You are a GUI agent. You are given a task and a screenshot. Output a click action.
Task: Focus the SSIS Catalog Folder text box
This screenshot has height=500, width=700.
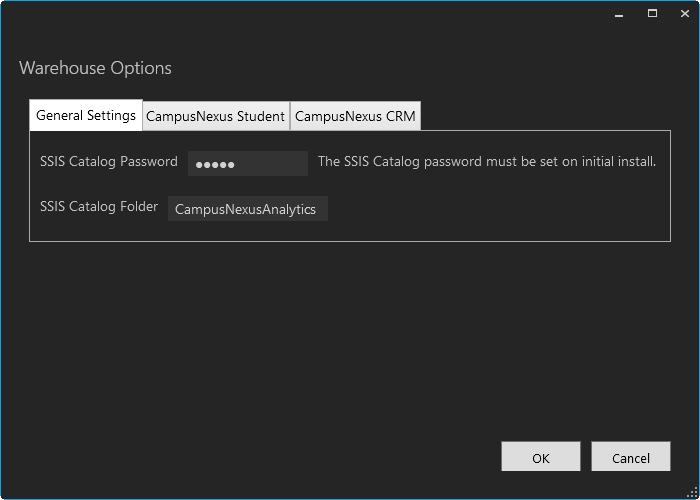pyautogui.click(x=247, y=208)
